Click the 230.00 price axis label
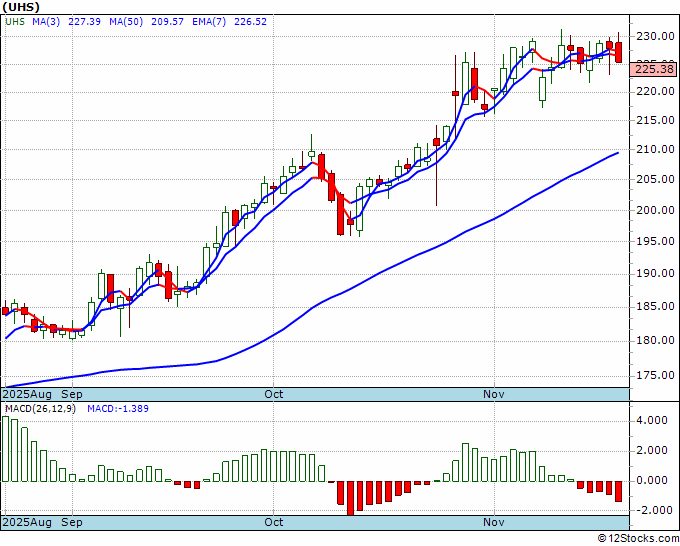This screenshot has height=546, width=680. 655,36
